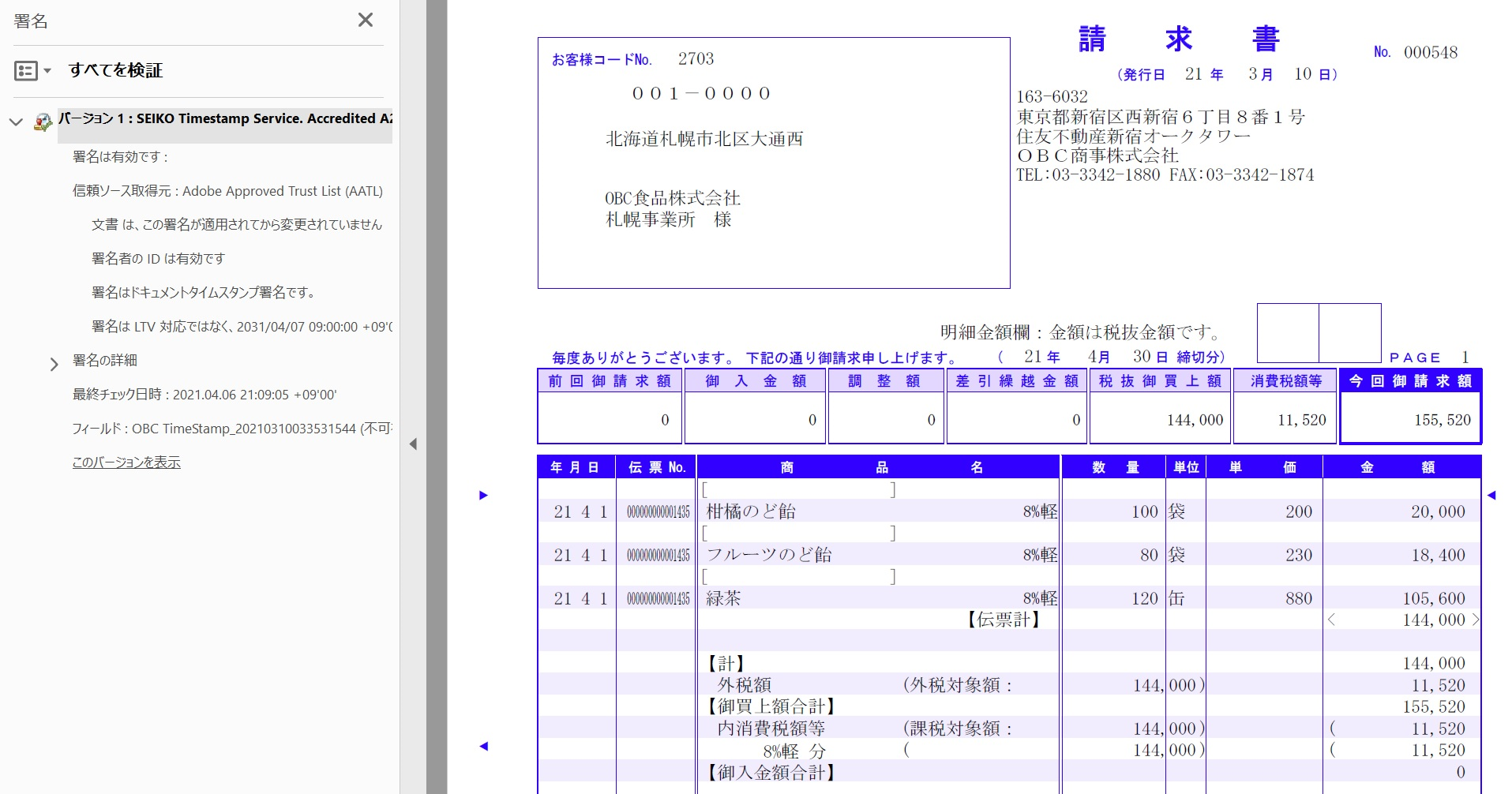Click the 今回御請求額 total cell on the invoice
The height and width of the screenshot is (794, 1512).
click(1409, 419)
